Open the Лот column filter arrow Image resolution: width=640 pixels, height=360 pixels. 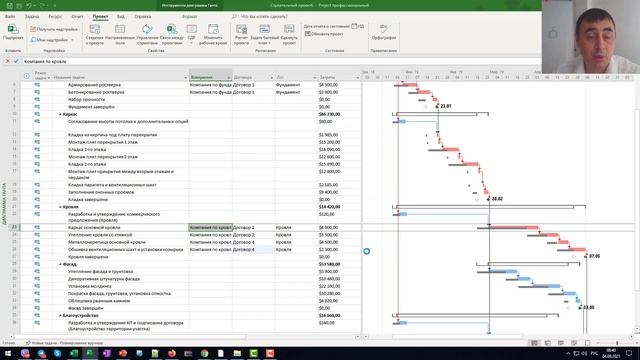click(x=315, y=78)
